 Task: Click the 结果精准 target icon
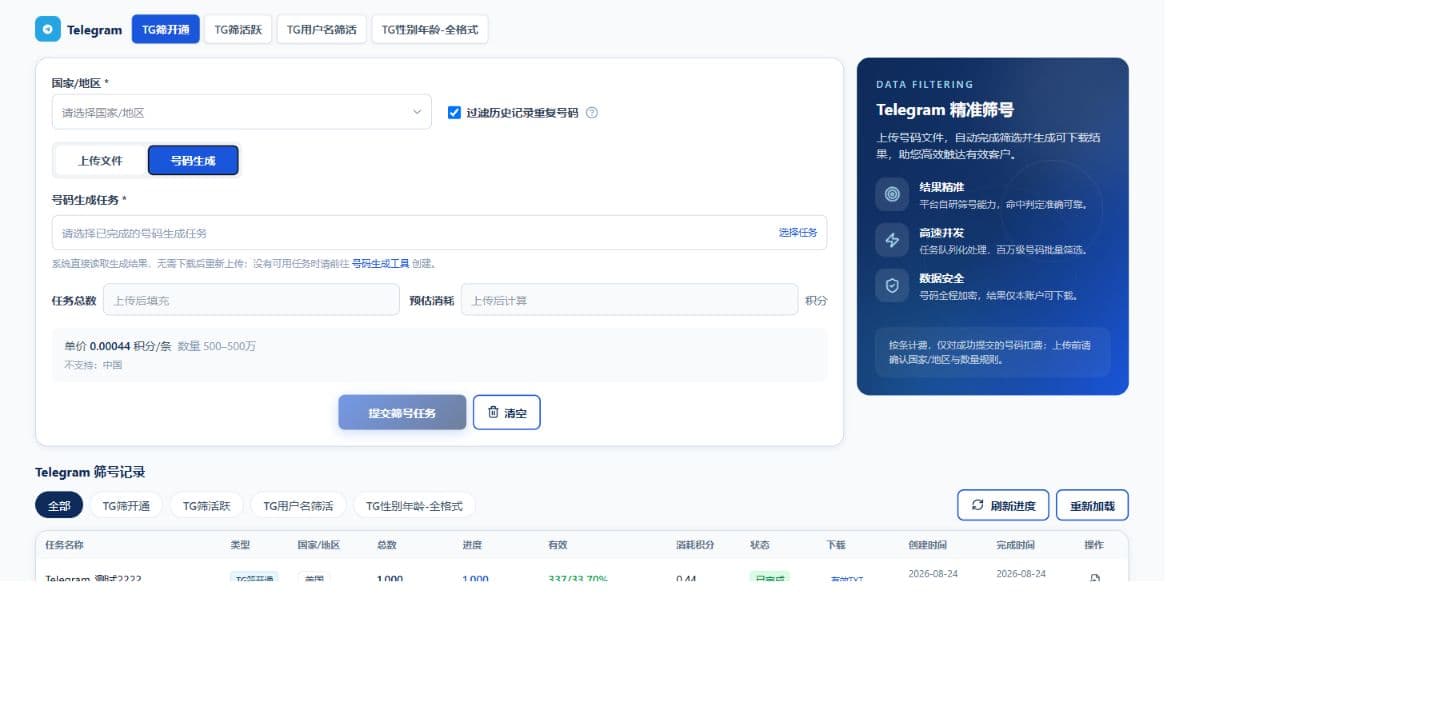892,194
